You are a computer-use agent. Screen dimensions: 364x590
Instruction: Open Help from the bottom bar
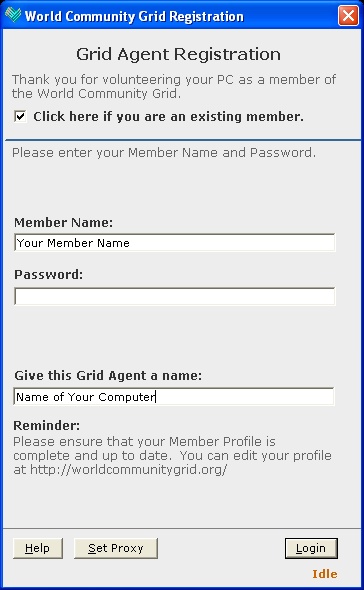(x=38, y=548)
